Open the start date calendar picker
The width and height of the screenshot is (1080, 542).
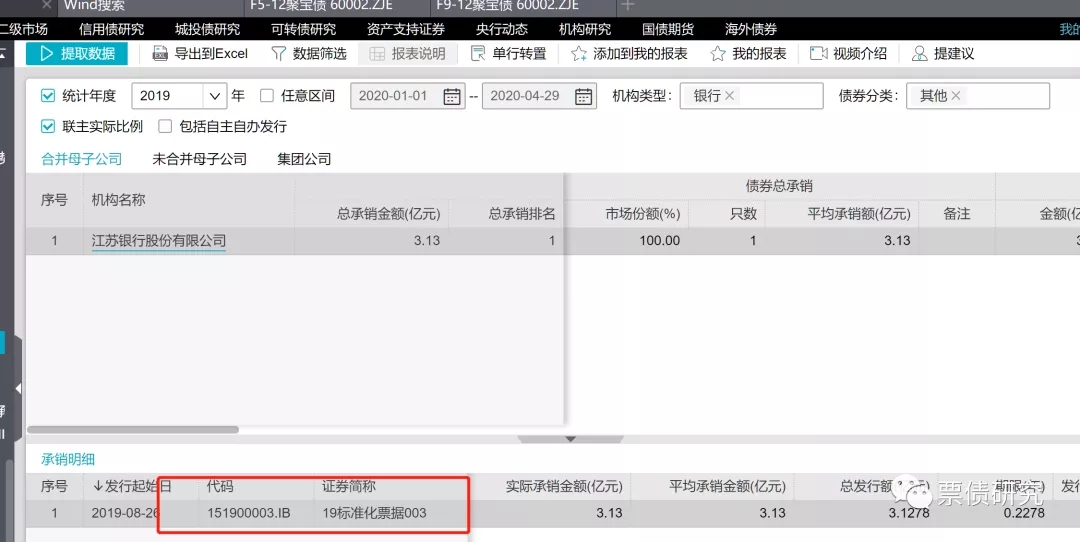[x=452, y=96]
